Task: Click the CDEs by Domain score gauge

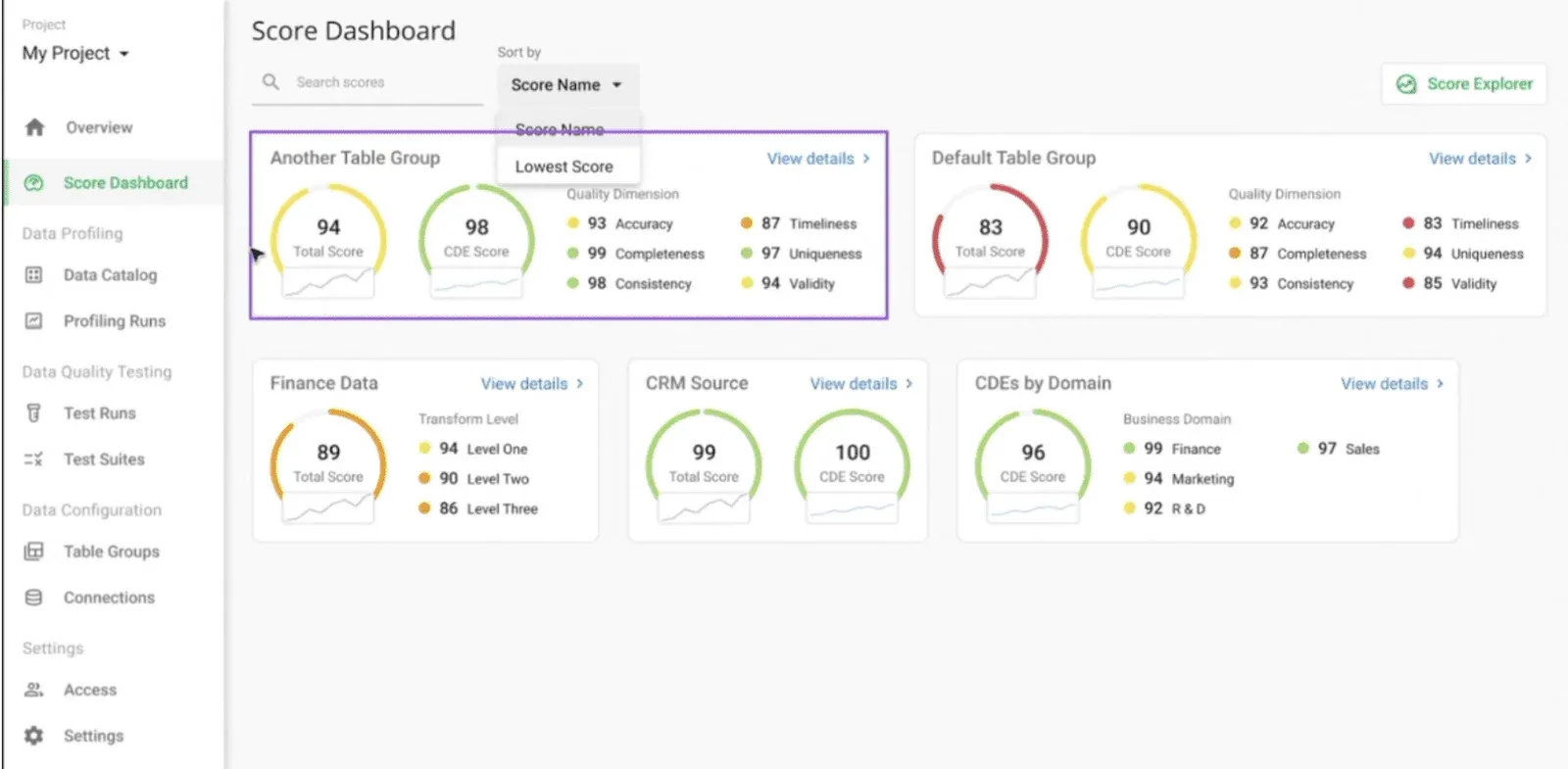Action: 1033,462
